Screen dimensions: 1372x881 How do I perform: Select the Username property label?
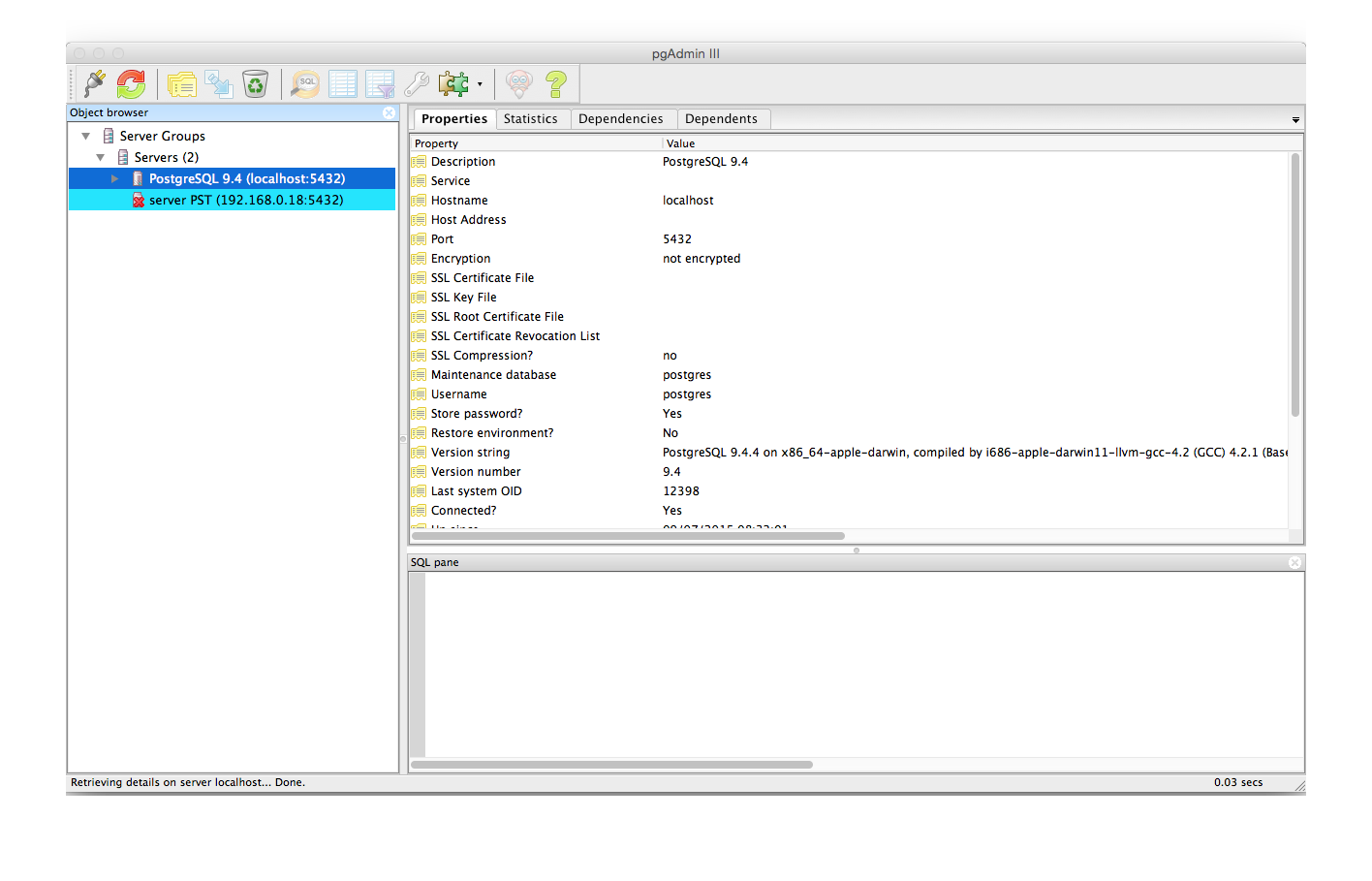coord(459,394)
